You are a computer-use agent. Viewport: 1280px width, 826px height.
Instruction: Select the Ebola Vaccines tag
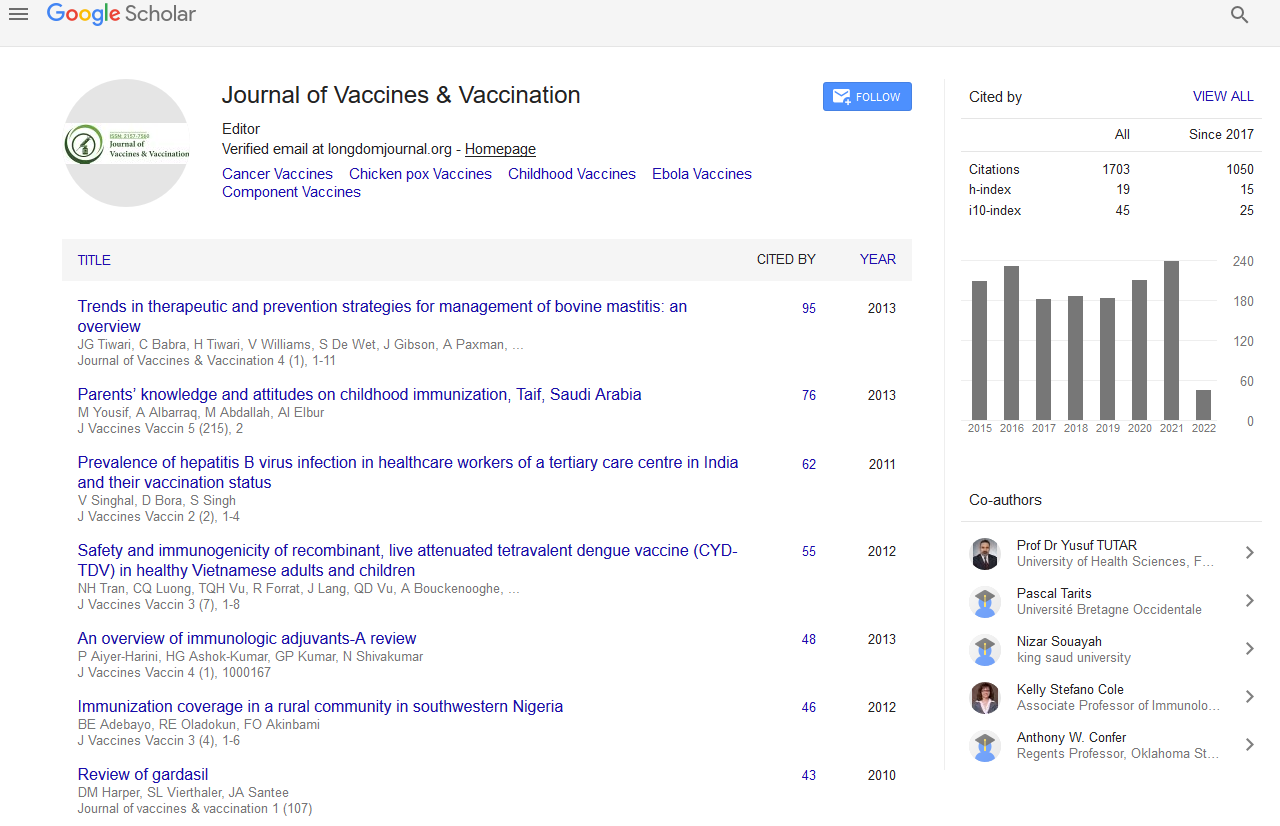tap(702, 174)
